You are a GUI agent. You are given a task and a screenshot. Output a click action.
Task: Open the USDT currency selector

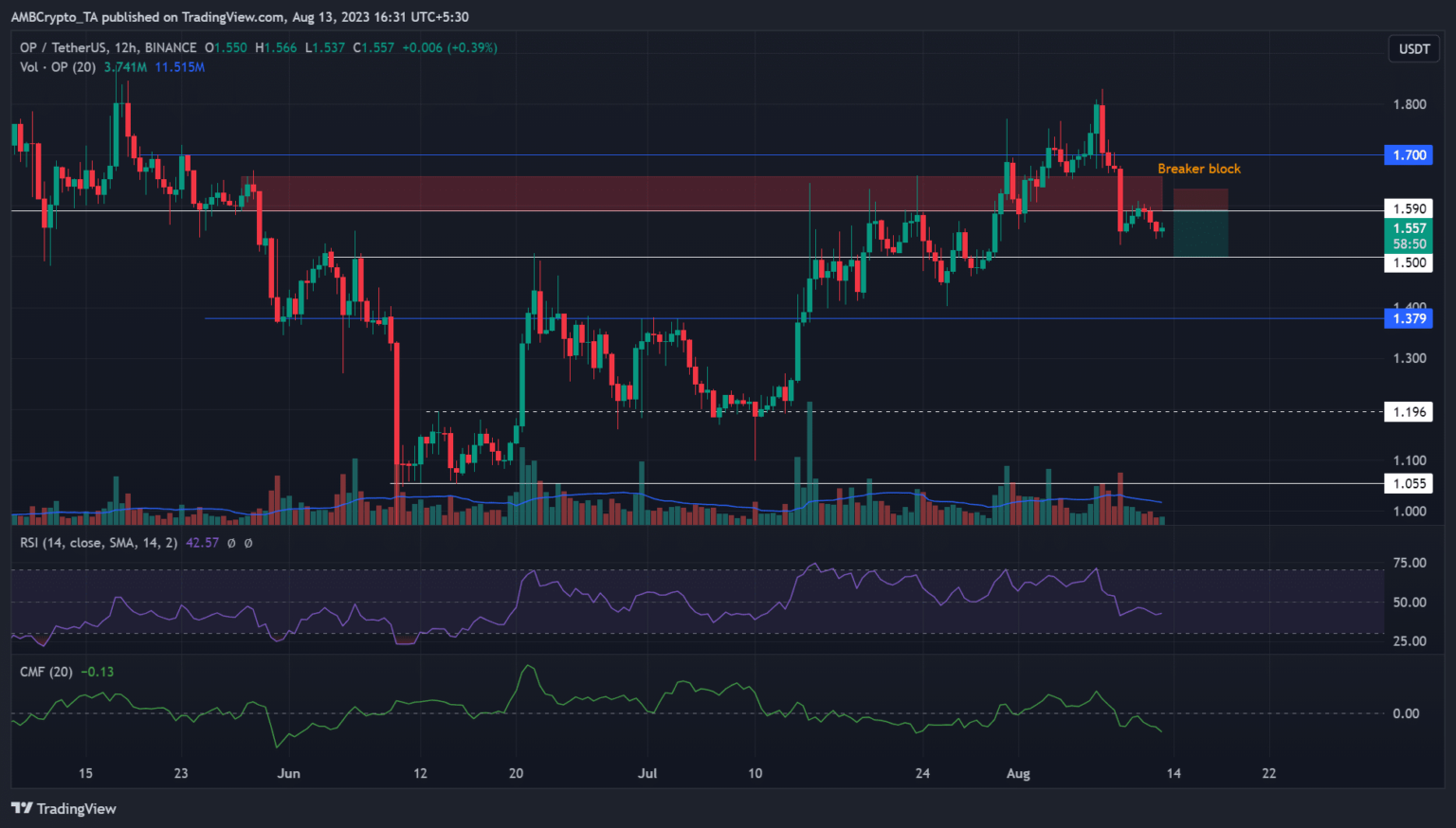pos(1413,49)
